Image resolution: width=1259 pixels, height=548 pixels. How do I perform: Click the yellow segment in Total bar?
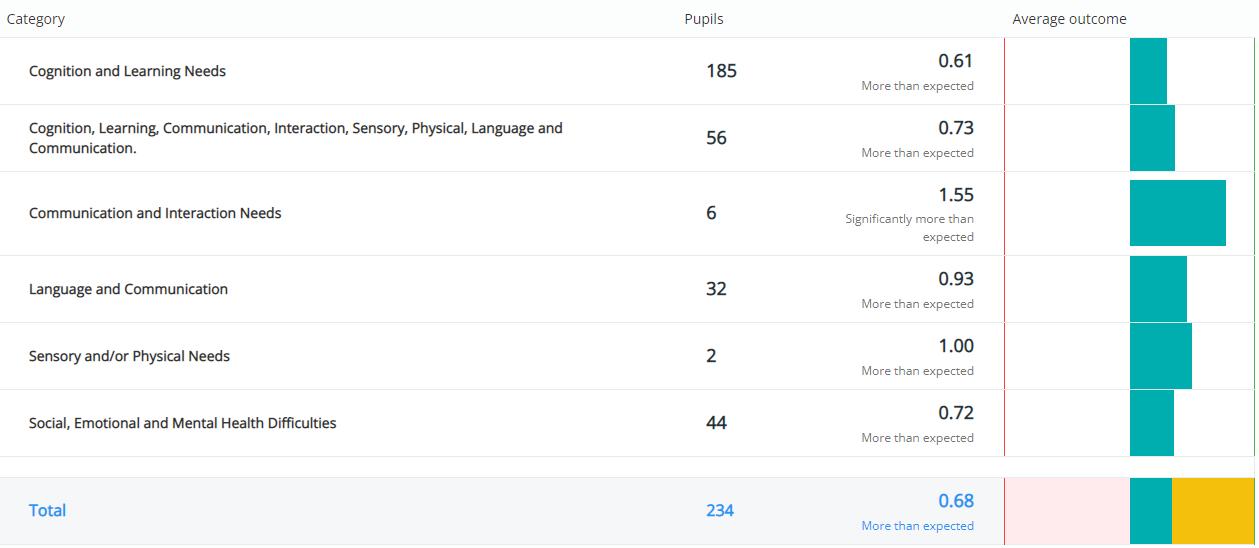(x=1212, y=511)
